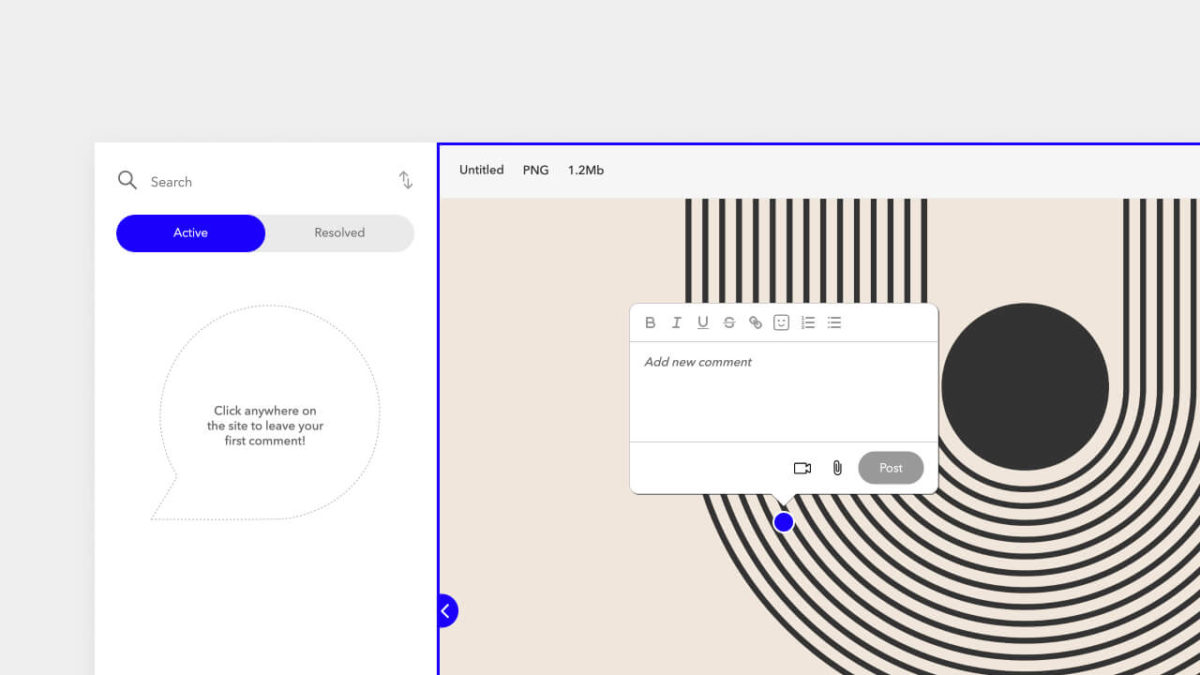Open the Untitled file name label
Screen dimensions: 1200x675
pos(481,170)
